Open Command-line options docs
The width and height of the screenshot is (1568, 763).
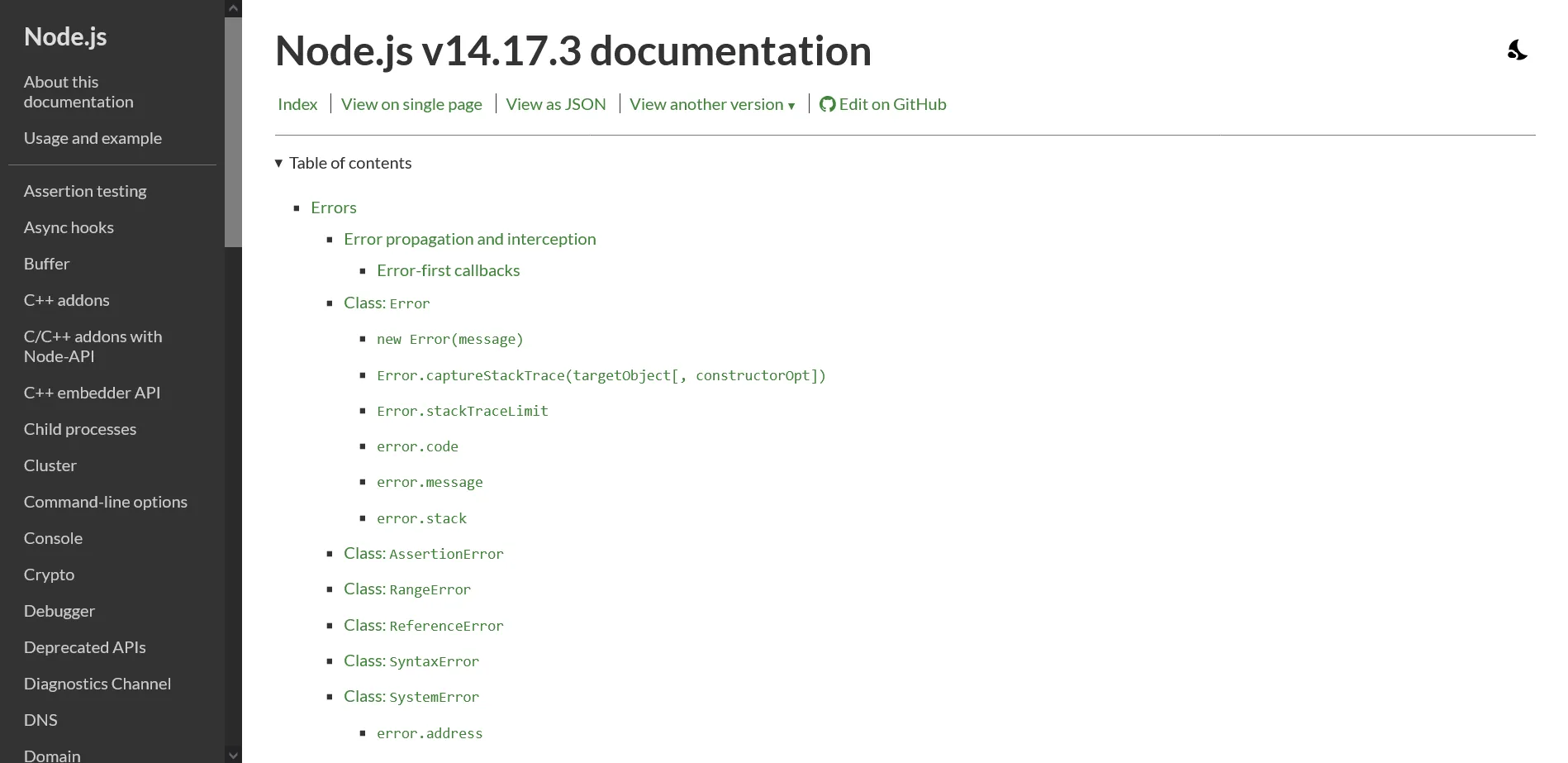(x=106, y=502)
